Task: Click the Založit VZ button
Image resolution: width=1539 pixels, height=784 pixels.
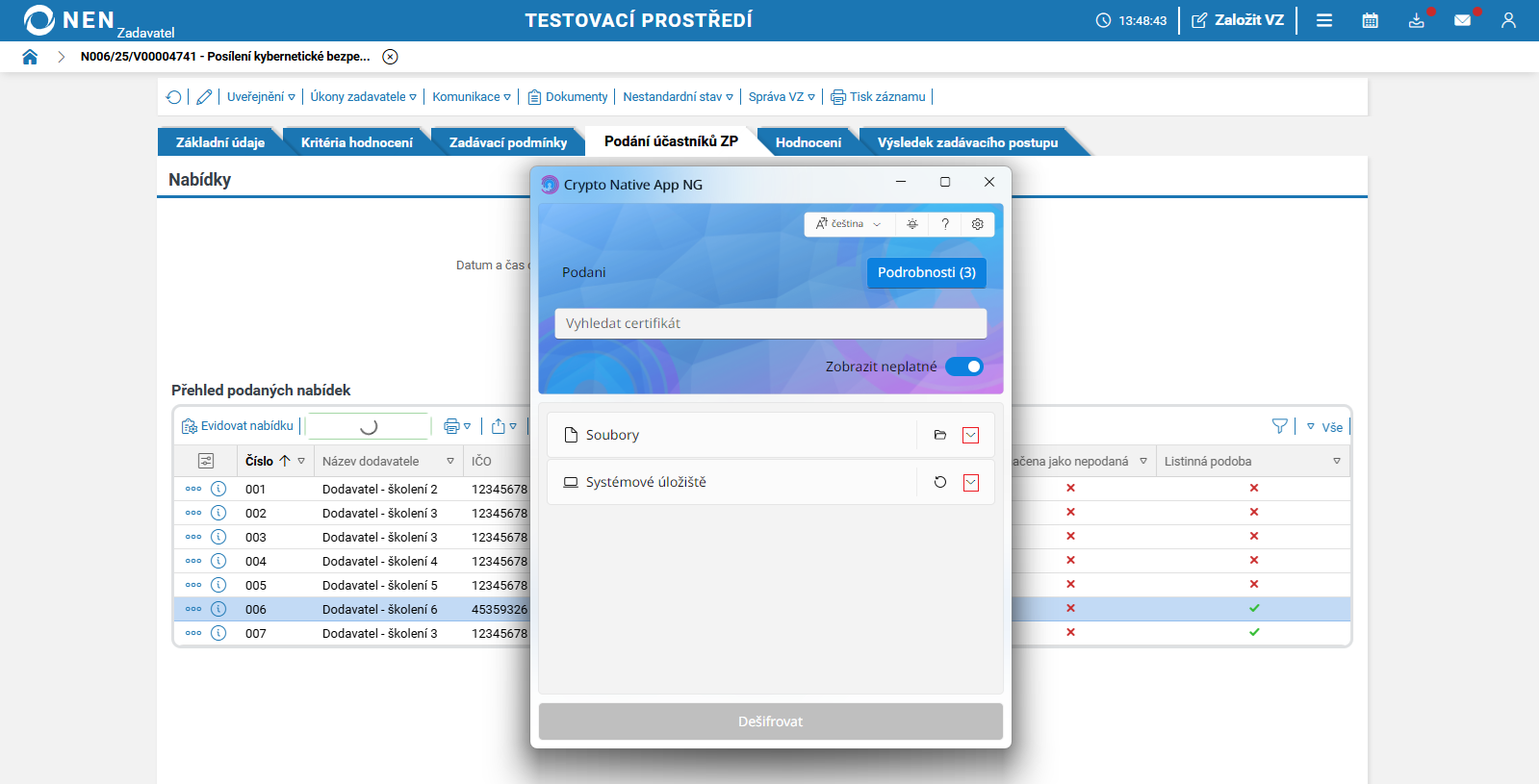Action: click(x=1238, y=20)
